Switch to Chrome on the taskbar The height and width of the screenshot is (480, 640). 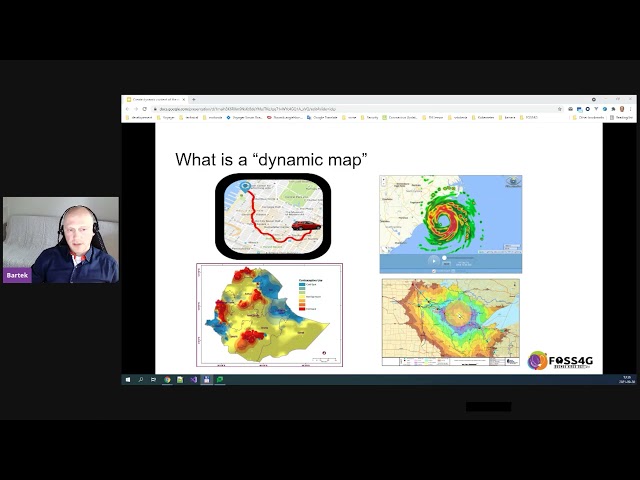tap(167, 380)
